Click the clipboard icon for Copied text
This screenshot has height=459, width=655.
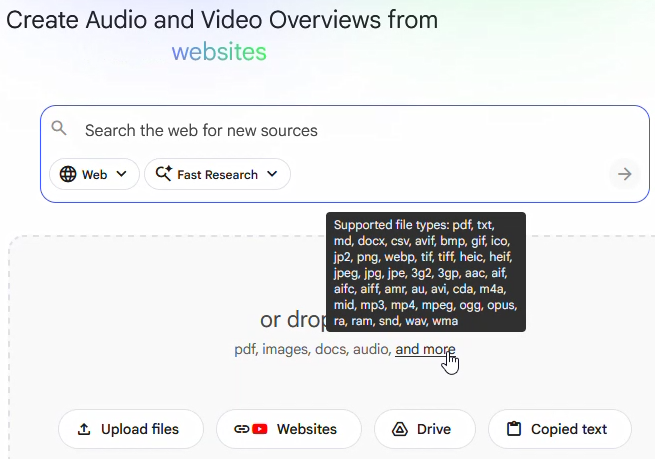click(514, 429)
